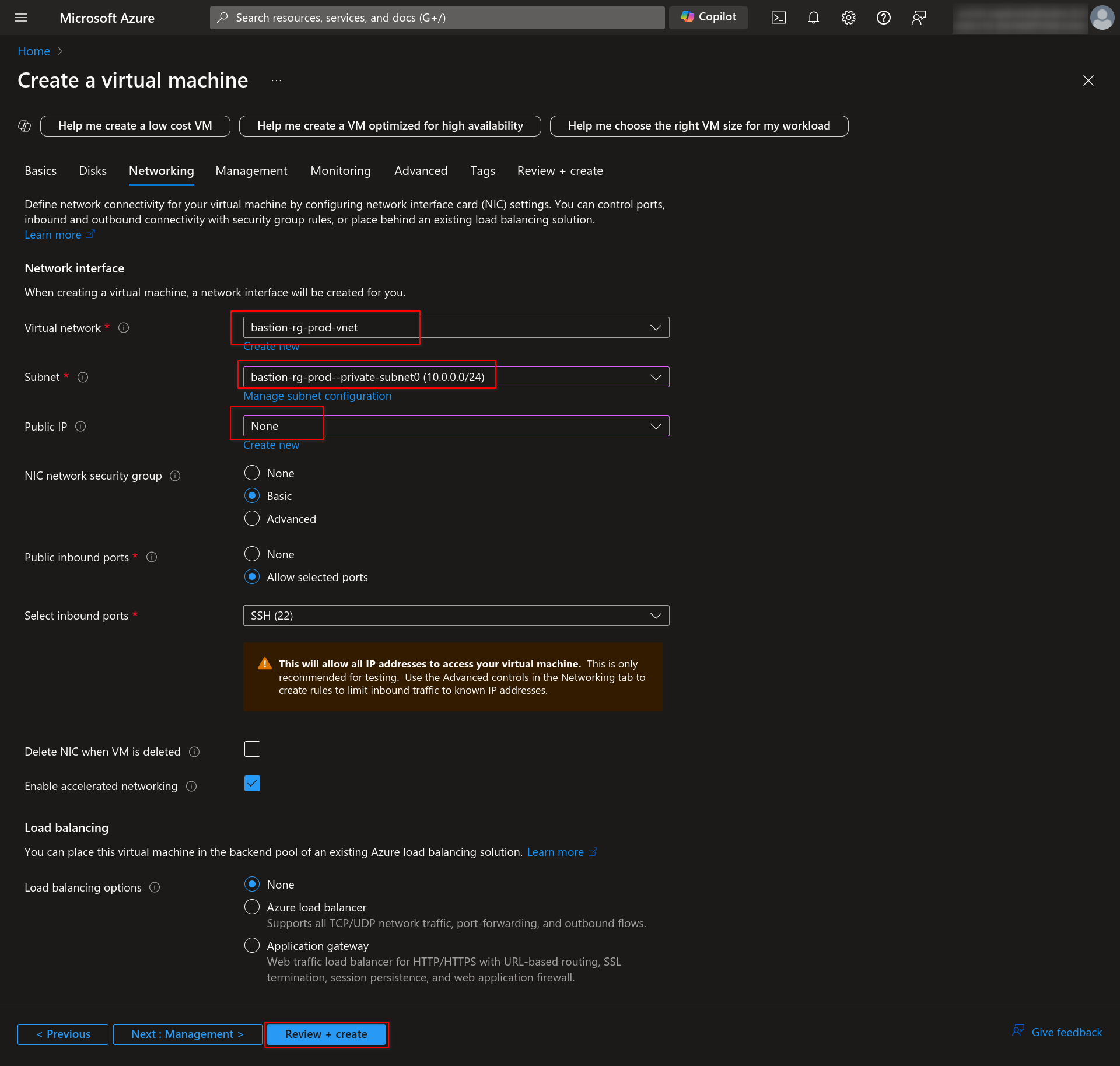Image resolution: width=1120 pixels, height=1066 pixels.
Task: Open the Subnet dropdown
Action: (x=656, y=376)
